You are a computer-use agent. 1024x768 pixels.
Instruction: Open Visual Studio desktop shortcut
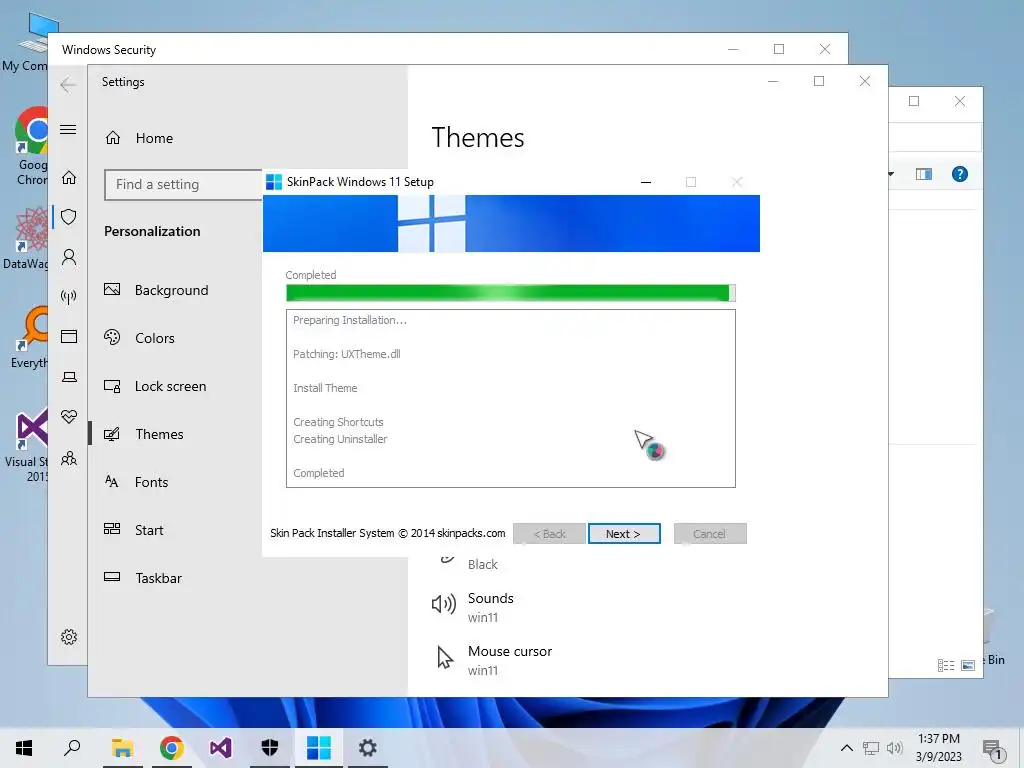(x=29, y=445)
